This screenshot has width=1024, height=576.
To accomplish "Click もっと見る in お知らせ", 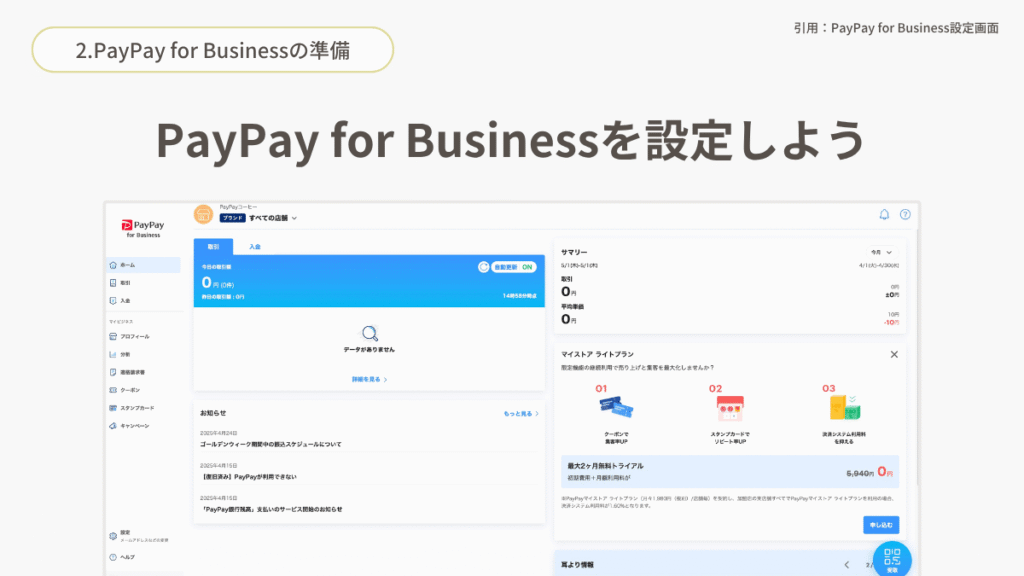I will [x=520, y=413].
